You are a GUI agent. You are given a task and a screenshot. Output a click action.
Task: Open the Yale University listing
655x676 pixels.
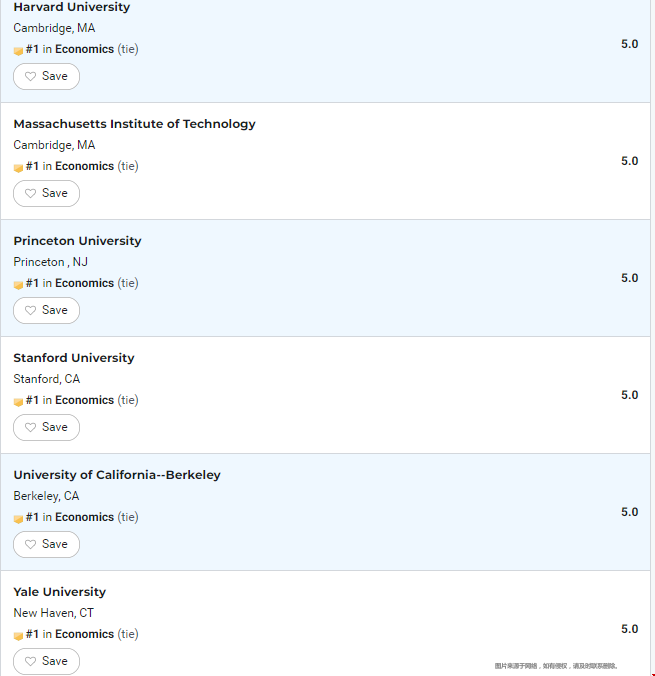[x=60, y=592]
